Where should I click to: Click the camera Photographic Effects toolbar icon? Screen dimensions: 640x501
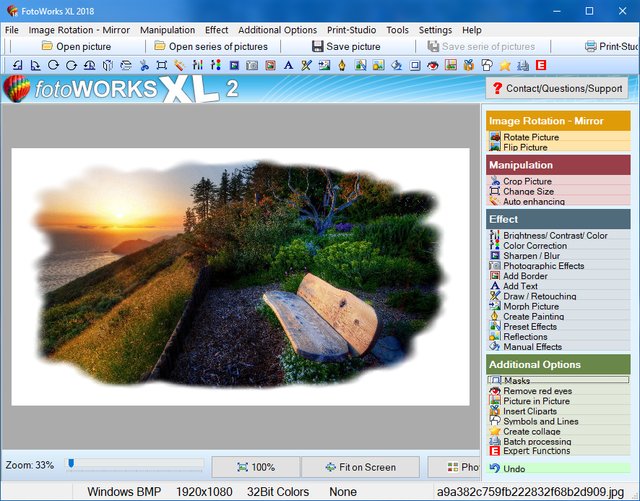click(x=252, y=65)
